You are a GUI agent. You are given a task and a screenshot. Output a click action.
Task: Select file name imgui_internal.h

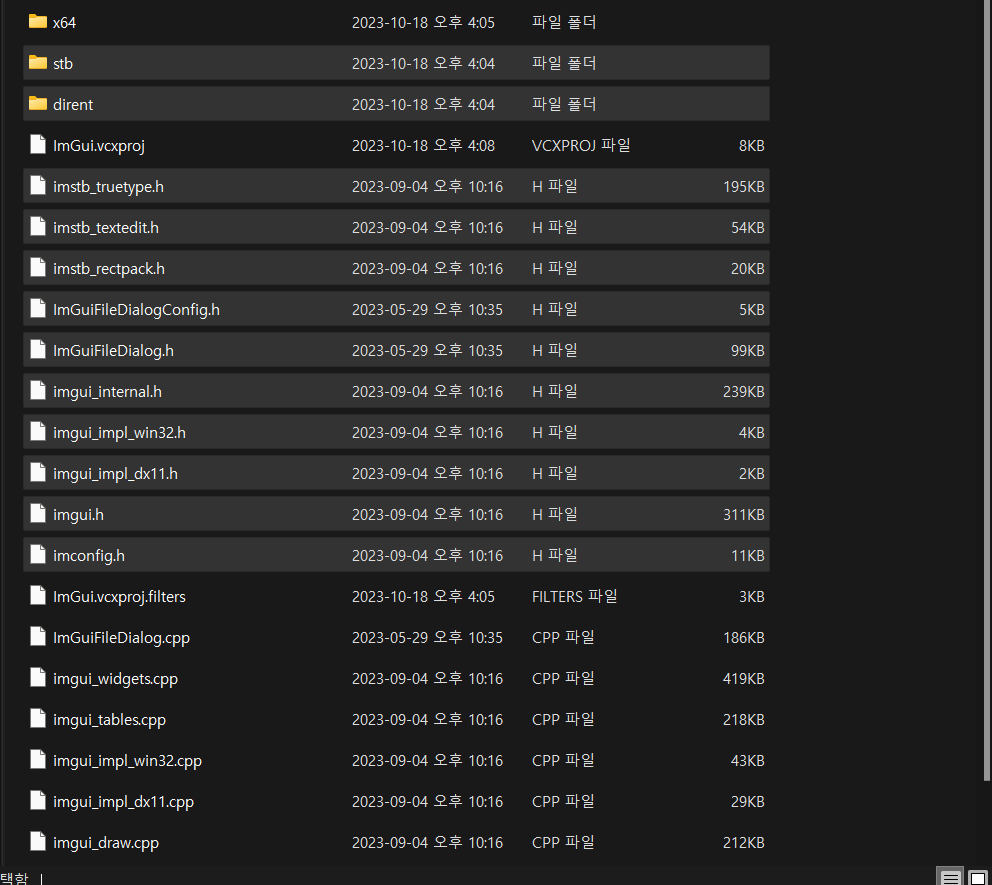(108, 392)
